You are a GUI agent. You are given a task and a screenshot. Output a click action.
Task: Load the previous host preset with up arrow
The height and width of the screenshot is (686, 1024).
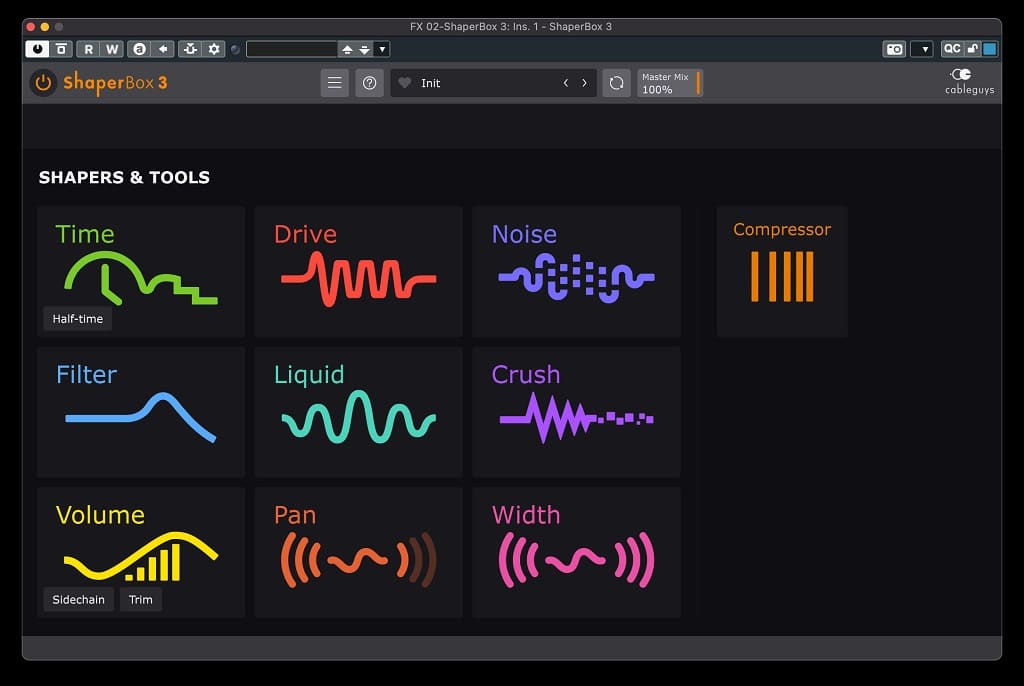pos(347,49)
